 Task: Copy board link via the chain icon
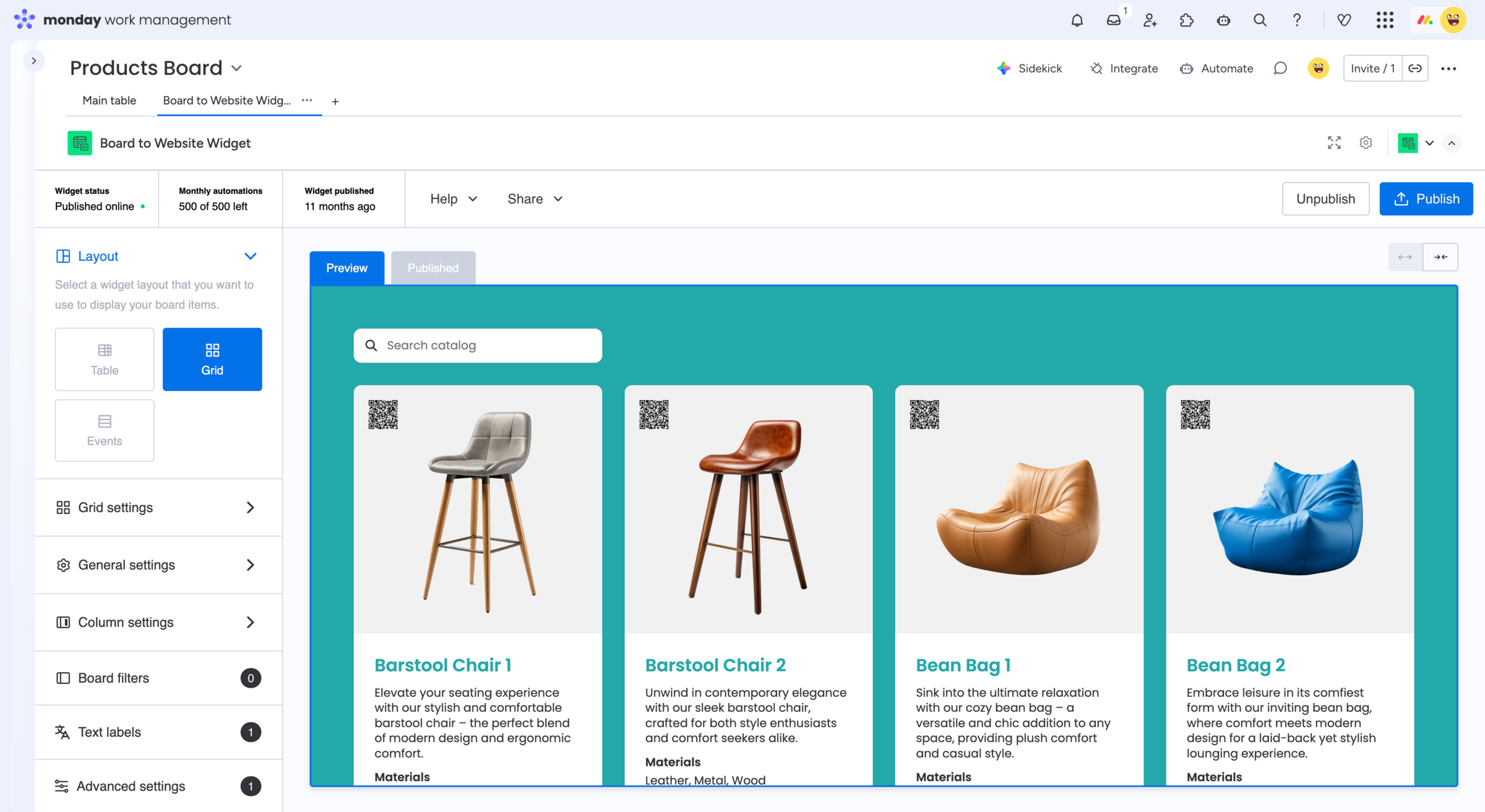coord(1415,68)
